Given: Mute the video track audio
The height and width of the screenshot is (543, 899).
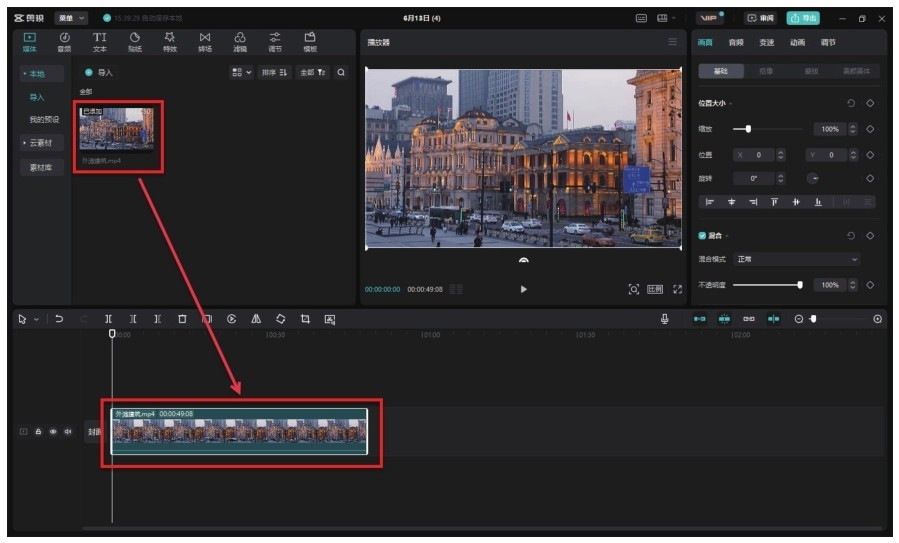Looking at the screenshot, I should pyautogui.click(x=68, y=432).
